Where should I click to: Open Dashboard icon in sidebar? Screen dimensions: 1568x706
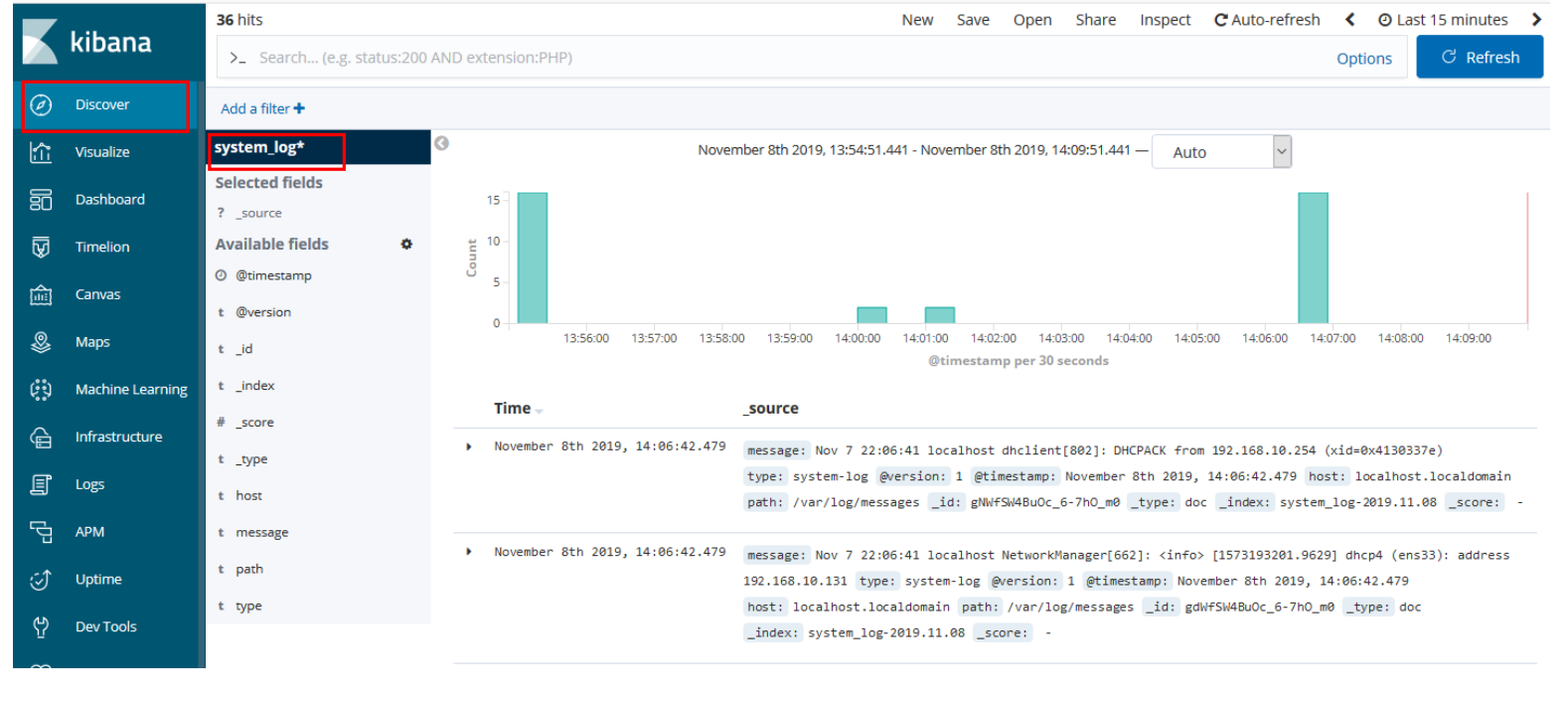click(41, 200)
